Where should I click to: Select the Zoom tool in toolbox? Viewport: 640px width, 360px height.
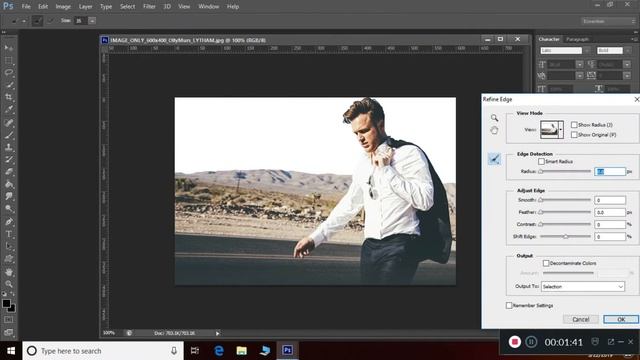[9, 284]
